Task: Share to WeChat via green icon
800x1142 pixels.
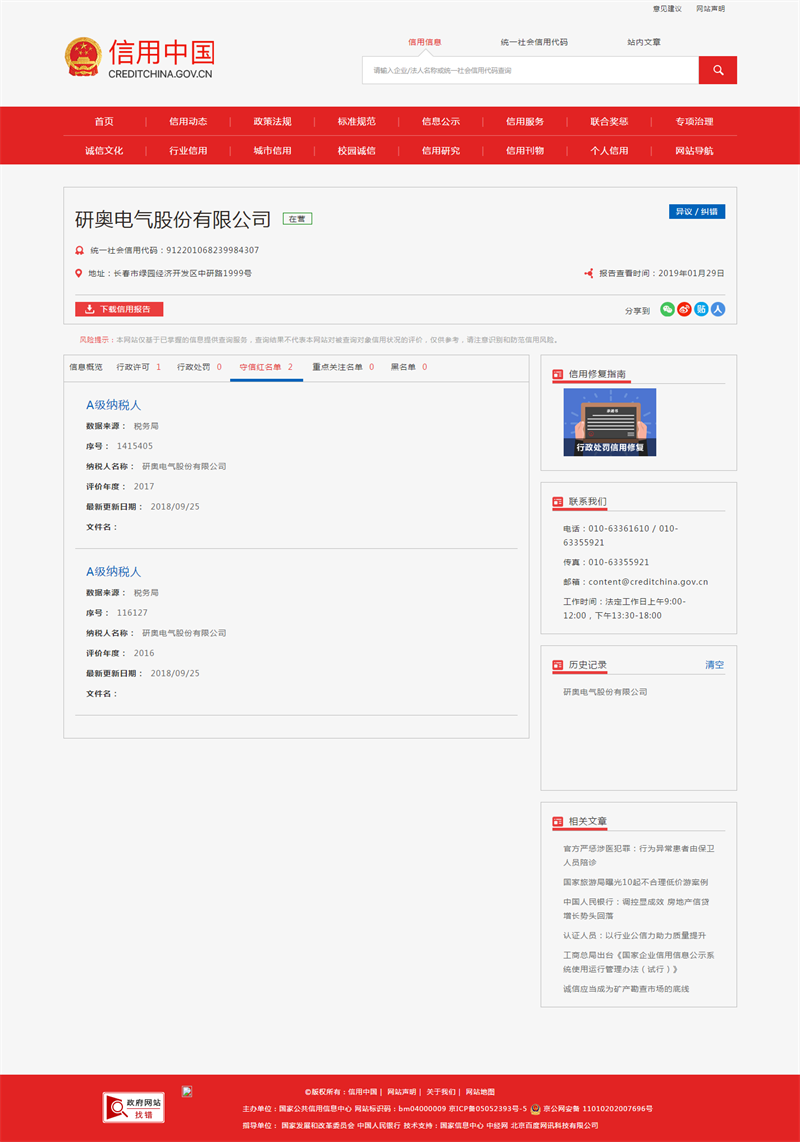Action: click(x=667, y=309)
